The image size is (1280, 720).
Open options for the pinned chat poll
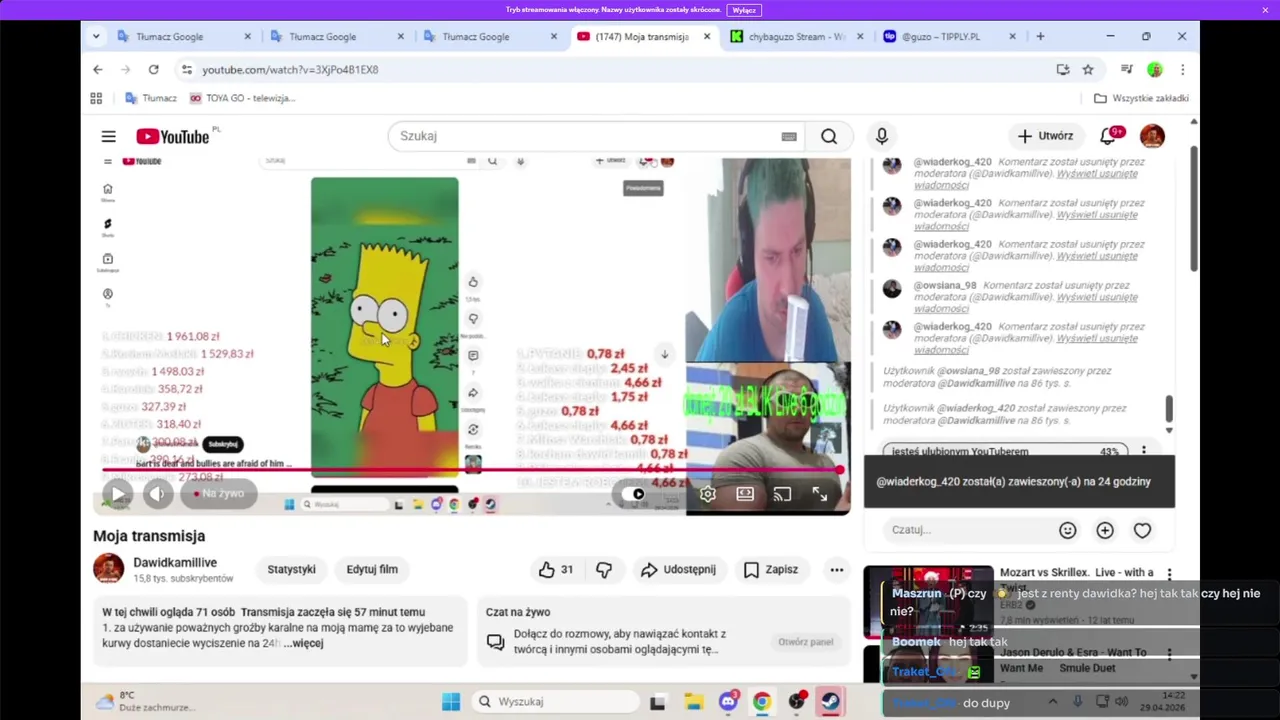(x=1144, y=451)
